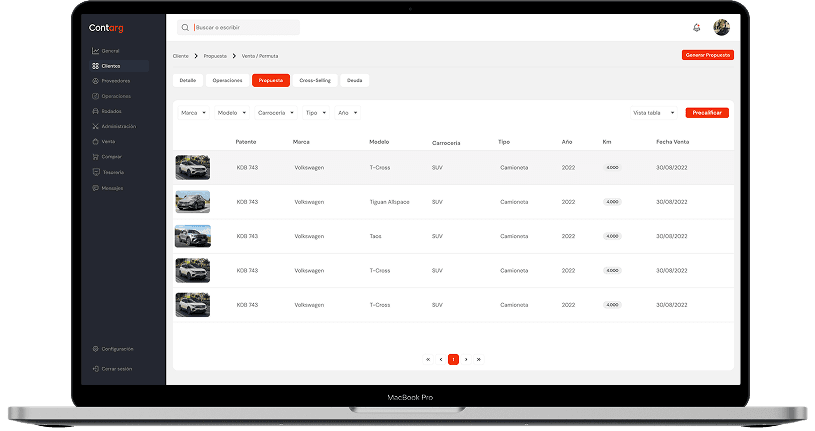815x431 pixels.
Task: Expand the Marca filter dropdown
Action: coord(193,113)
